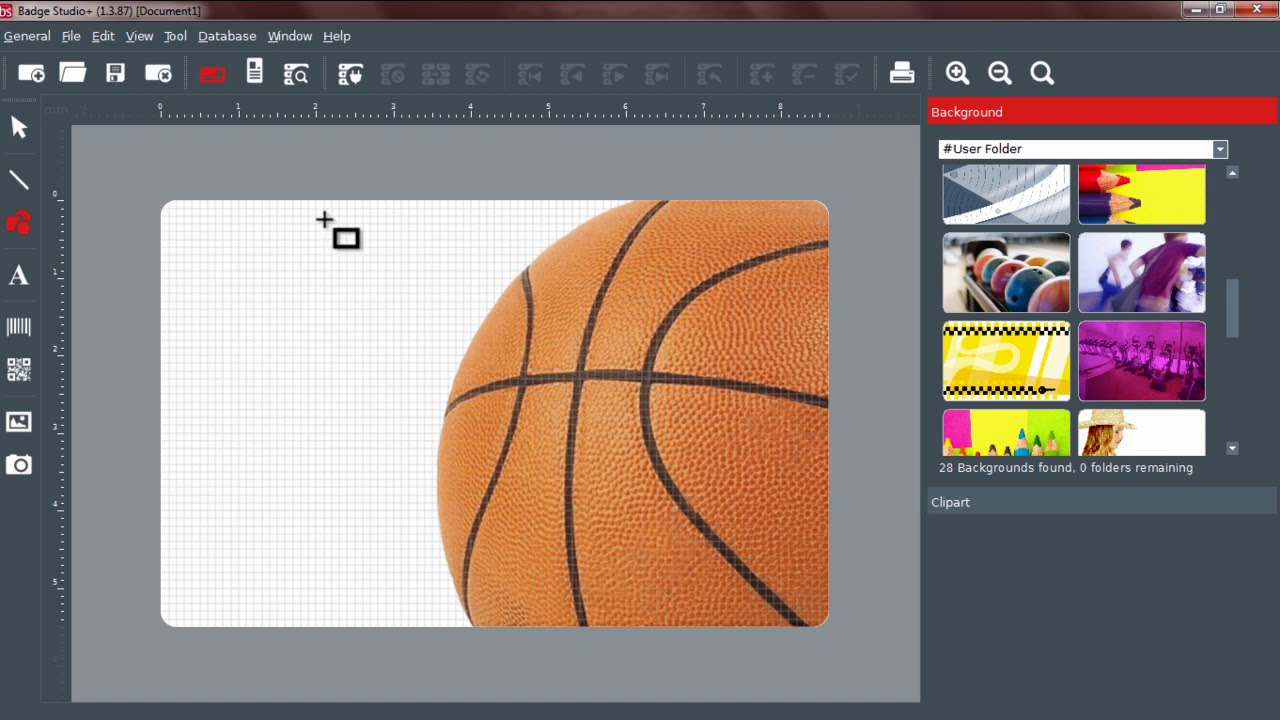Screen dimensions: 1280x720
Task: Create a new card document
Action: [x=31, y=73]
